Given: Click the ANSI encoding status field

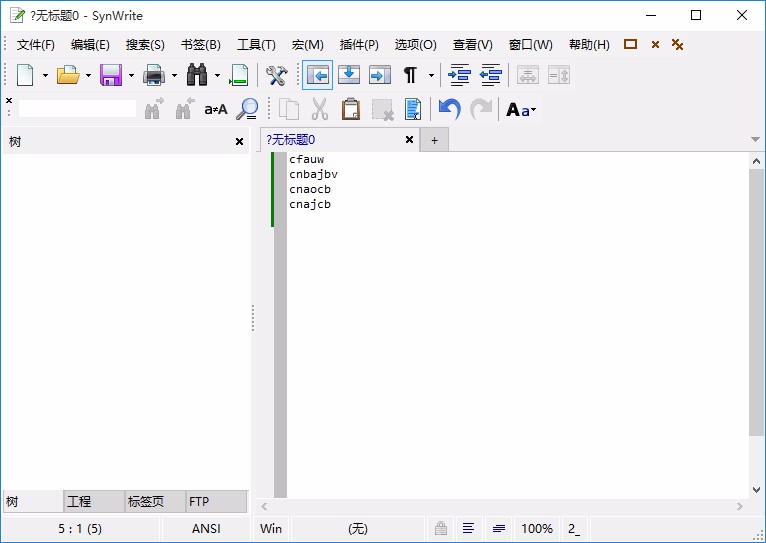Looking at the screenshot, I should pos(206,529).
